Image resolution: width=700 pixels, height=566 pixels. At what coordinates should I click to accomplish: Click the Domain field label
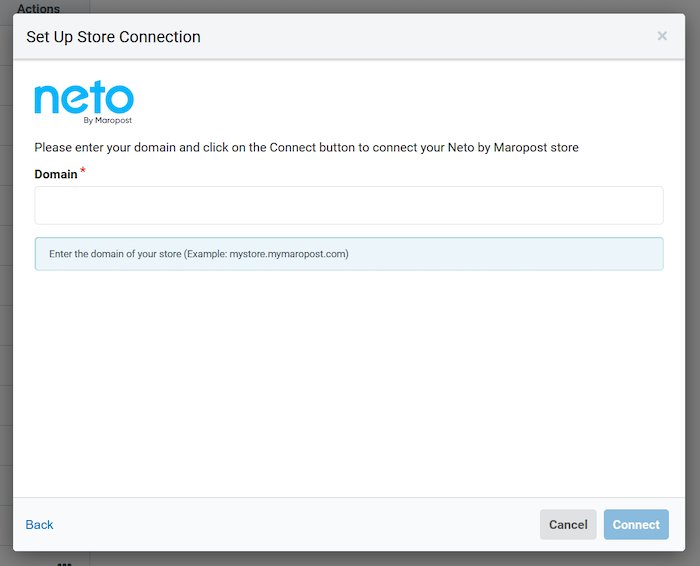click(56, 174)
